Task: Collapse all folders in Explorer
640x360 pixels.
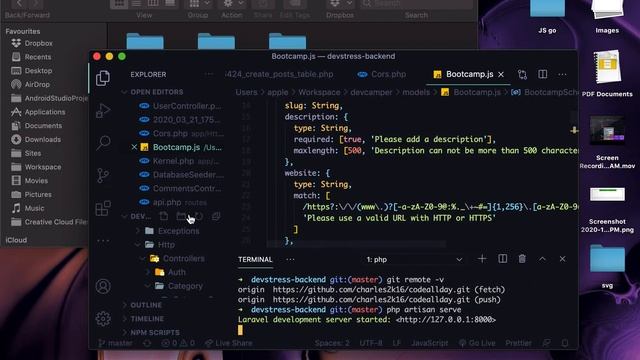Action: tap(216, 216)
